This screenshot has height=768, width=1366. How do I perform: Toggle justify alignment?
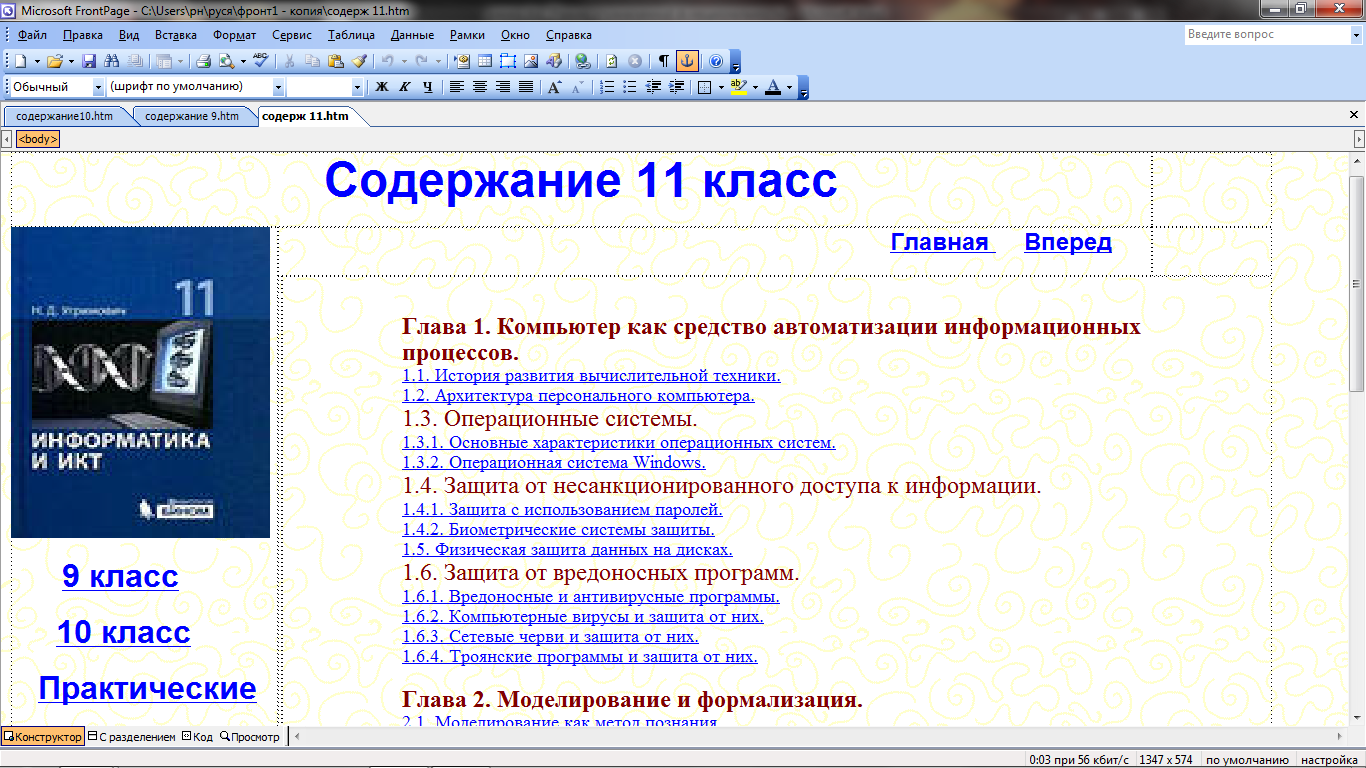[x=526, y=87]
